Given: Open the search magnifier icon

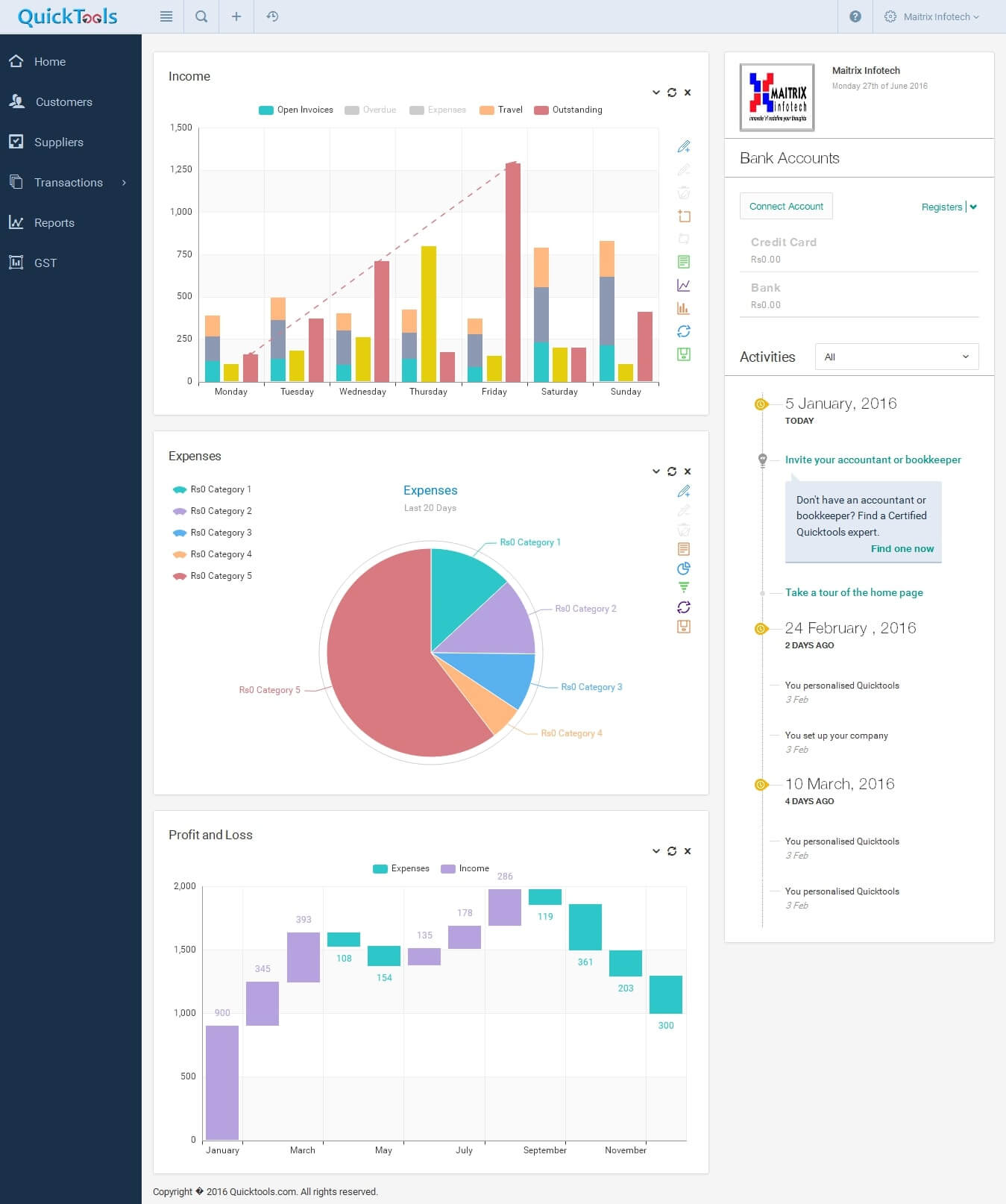Looking at the screenshot, I should [201, 16].
